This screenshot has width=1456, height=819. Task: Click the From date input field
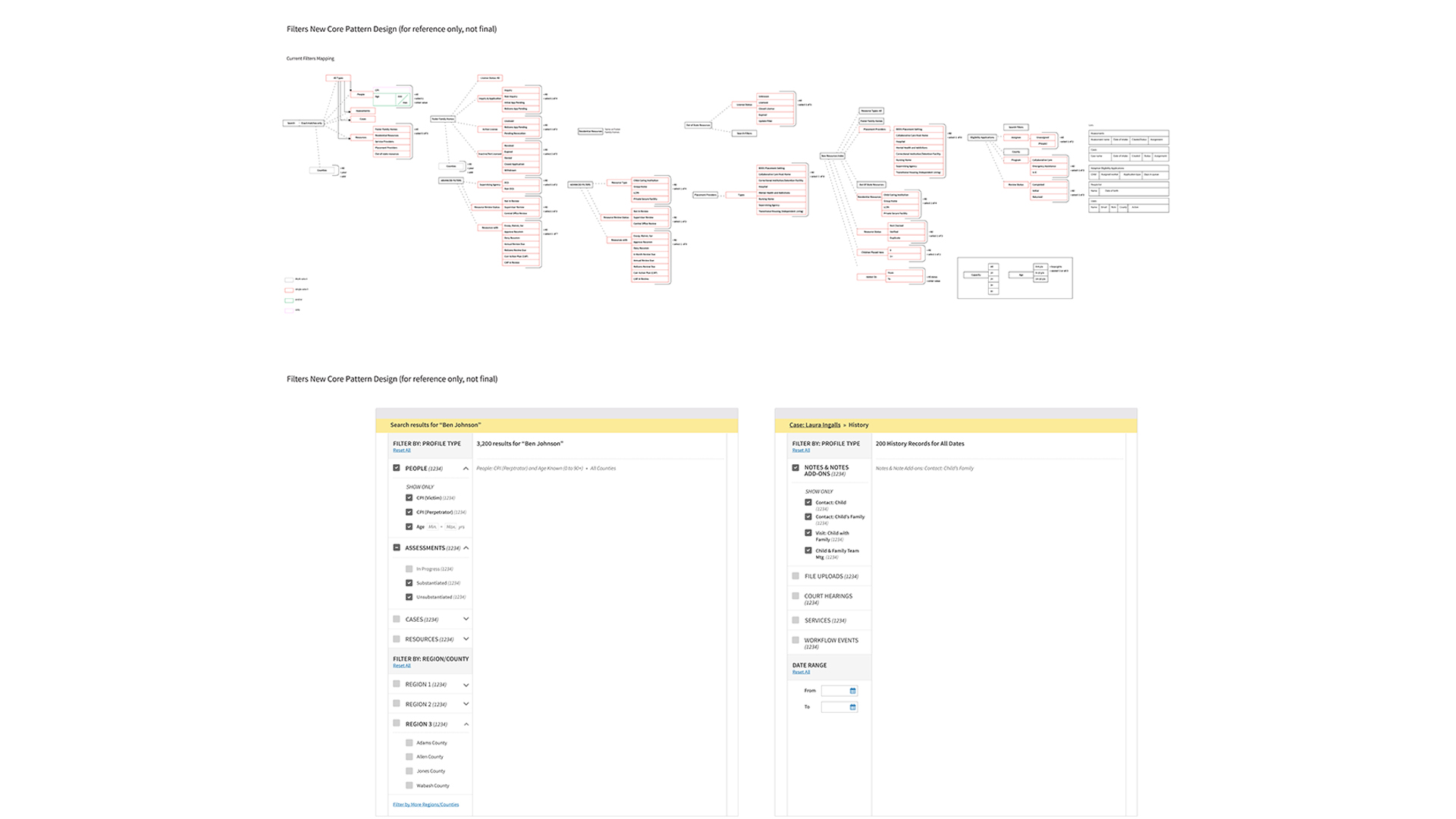839,691
